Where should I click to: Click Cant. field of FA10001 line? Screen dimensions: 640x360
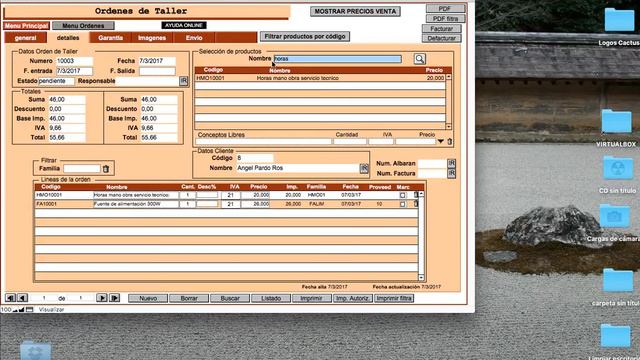[x=187, y=204]
